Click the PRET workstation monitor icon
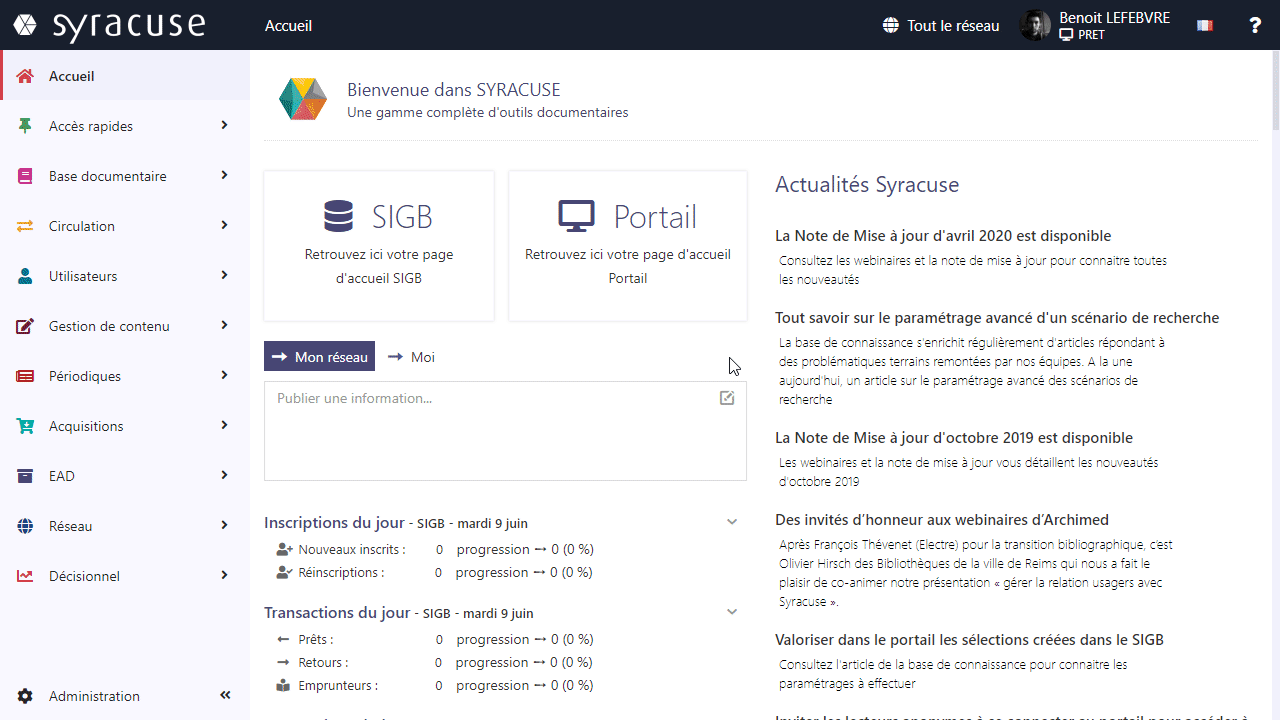 pos(1066,35)
